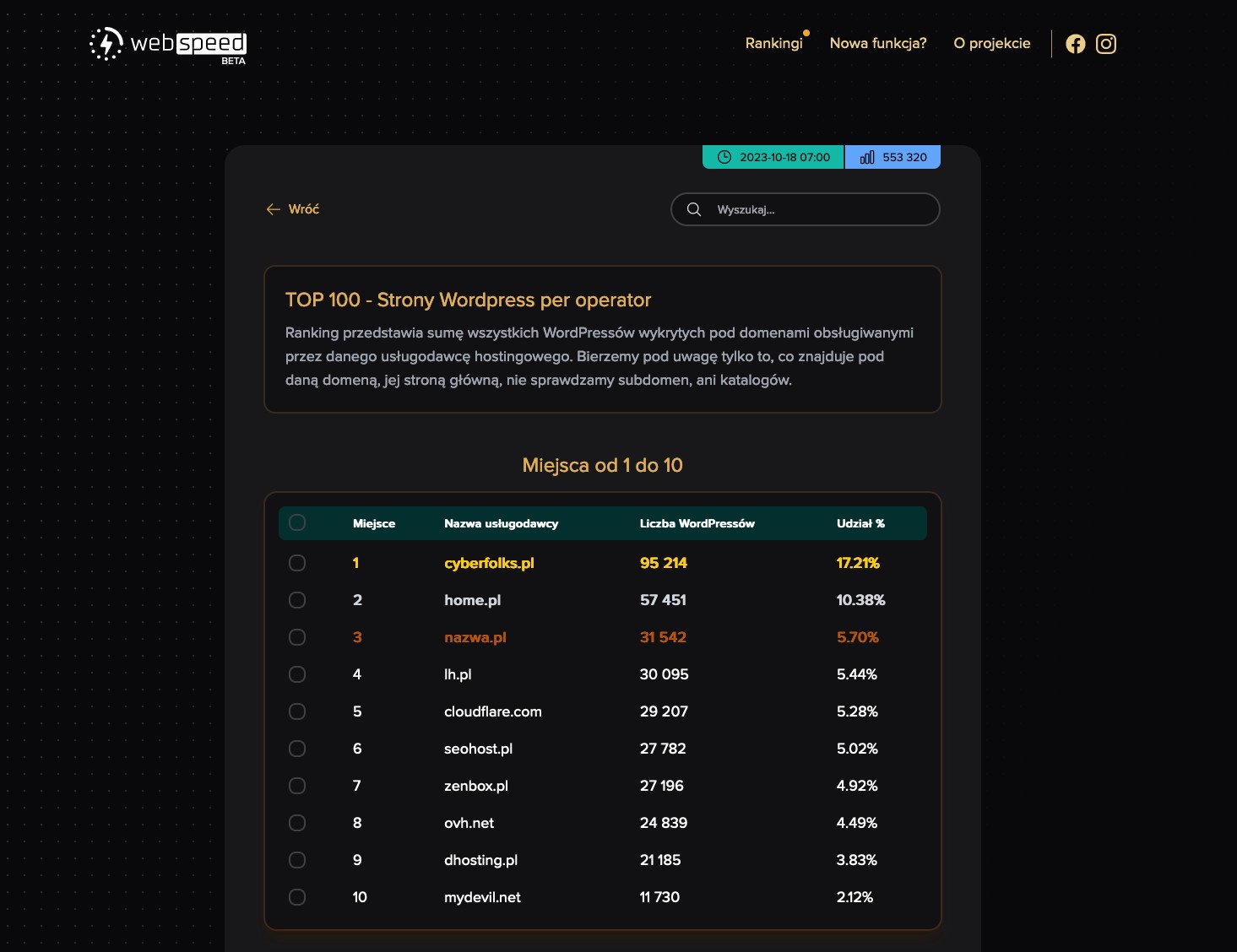Click the 2023-10-18 07:00 date badge
Viewport: 1237px width, 952px height.
(773, 157)
